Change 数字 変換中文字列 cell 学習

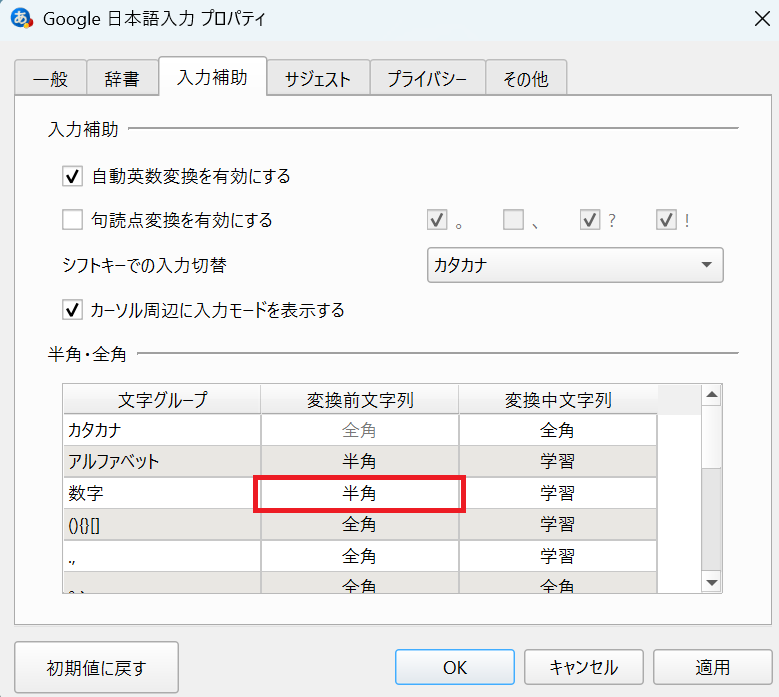pos(558,493)
